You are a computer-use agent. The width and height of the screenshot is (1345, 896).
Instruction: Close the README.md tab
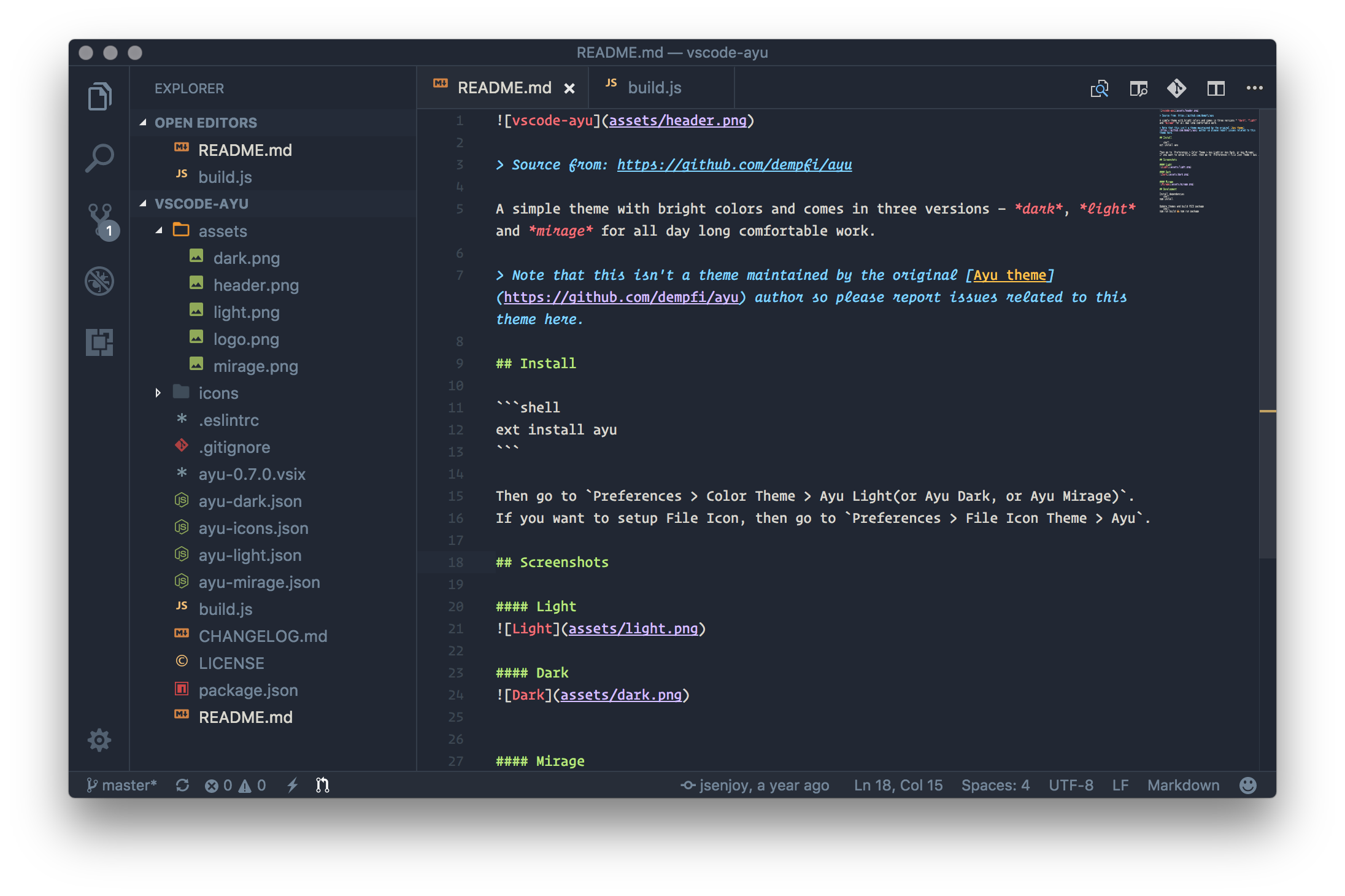click(x=569, y=88)
